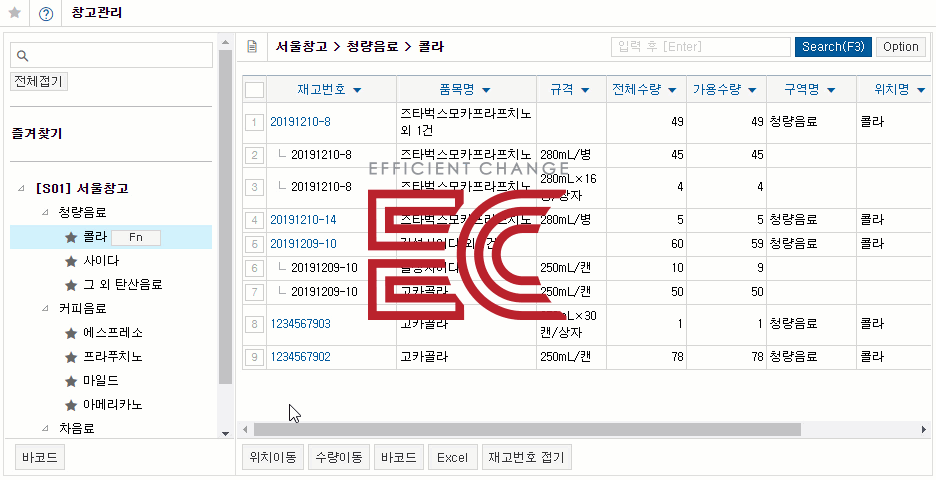Select row 9 checkbox for 1234567902
The width and height of the screenshot is (936, 480).
point(254,357)
